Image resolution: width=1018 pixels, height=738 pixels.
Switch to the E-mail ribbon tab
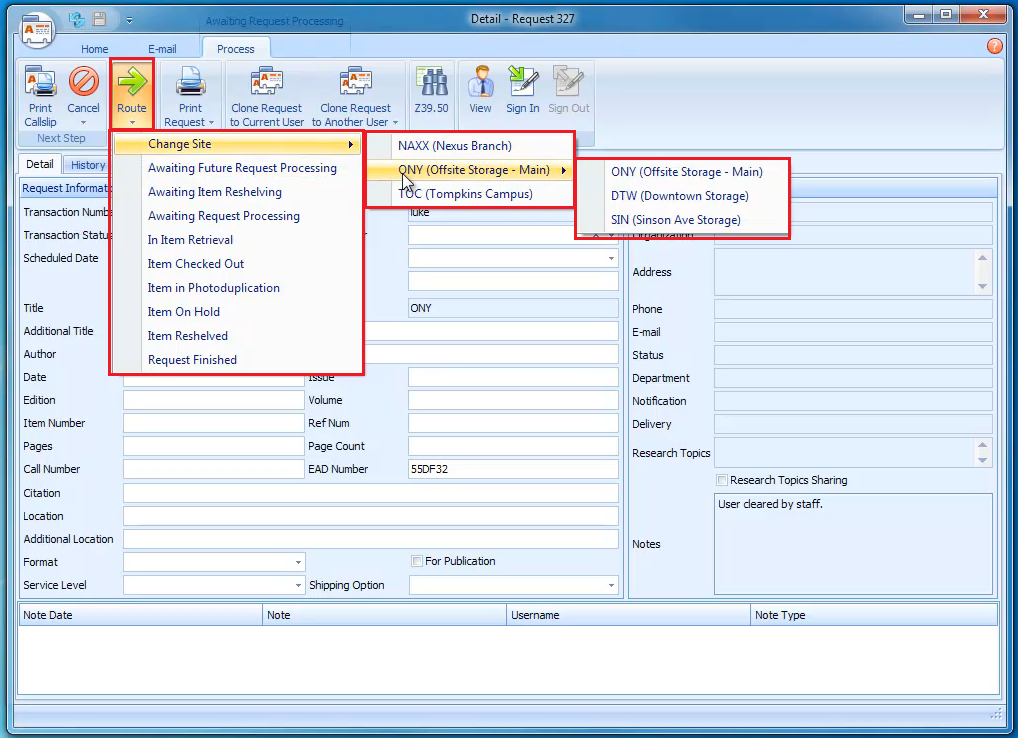pos(162,48)
